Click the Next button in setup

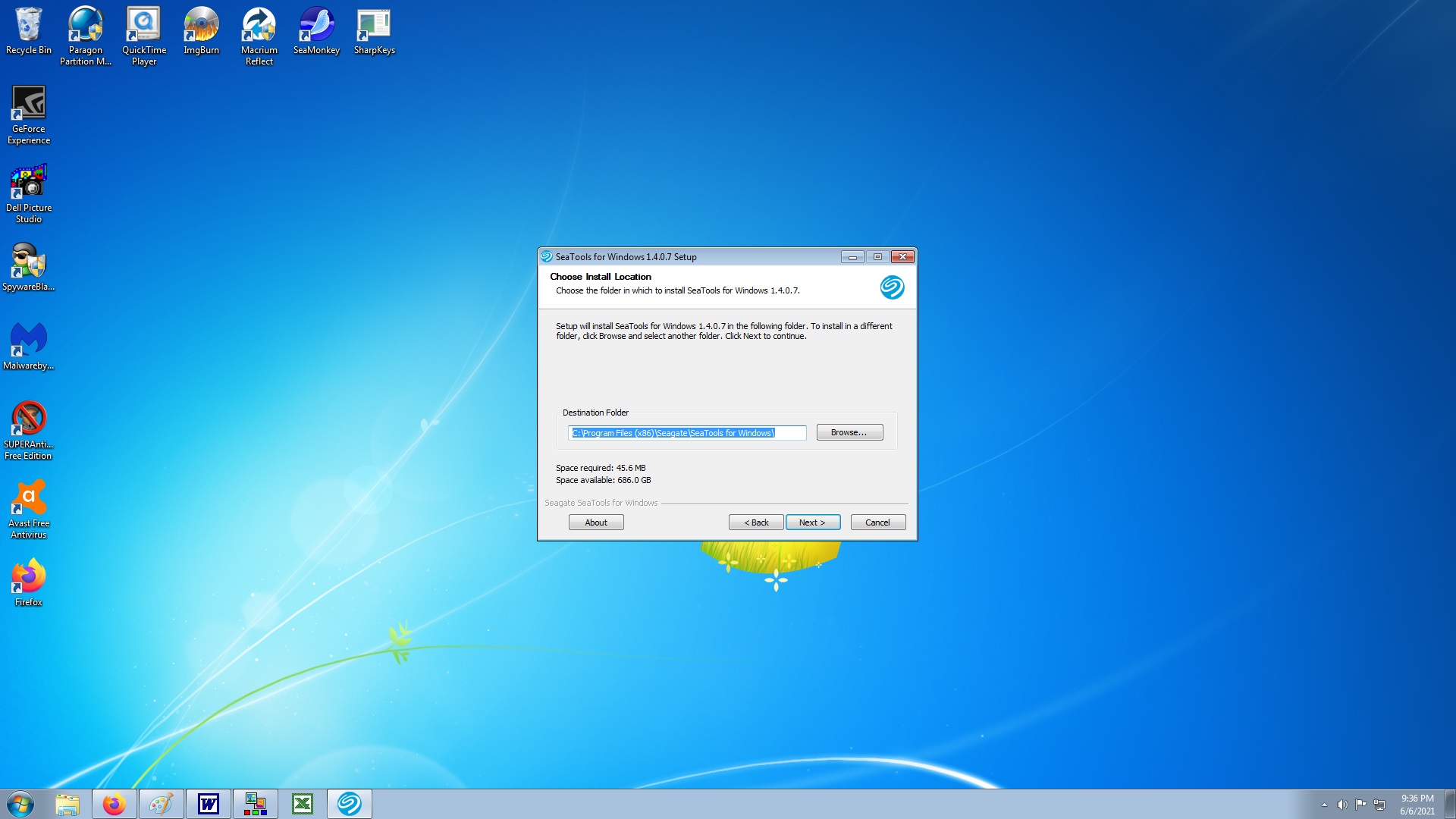click(x=812, y=522)
